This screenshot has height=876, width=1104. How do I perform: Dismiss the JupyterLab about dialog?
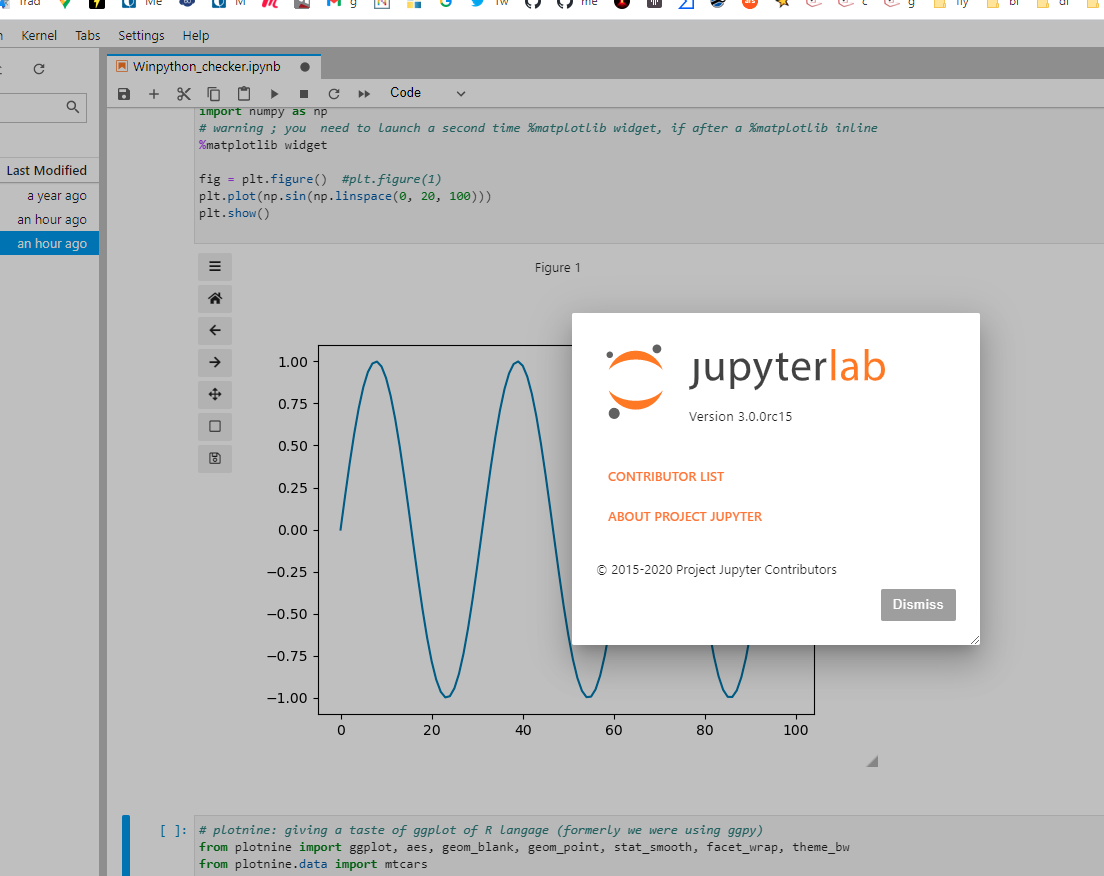coord(917,604)
